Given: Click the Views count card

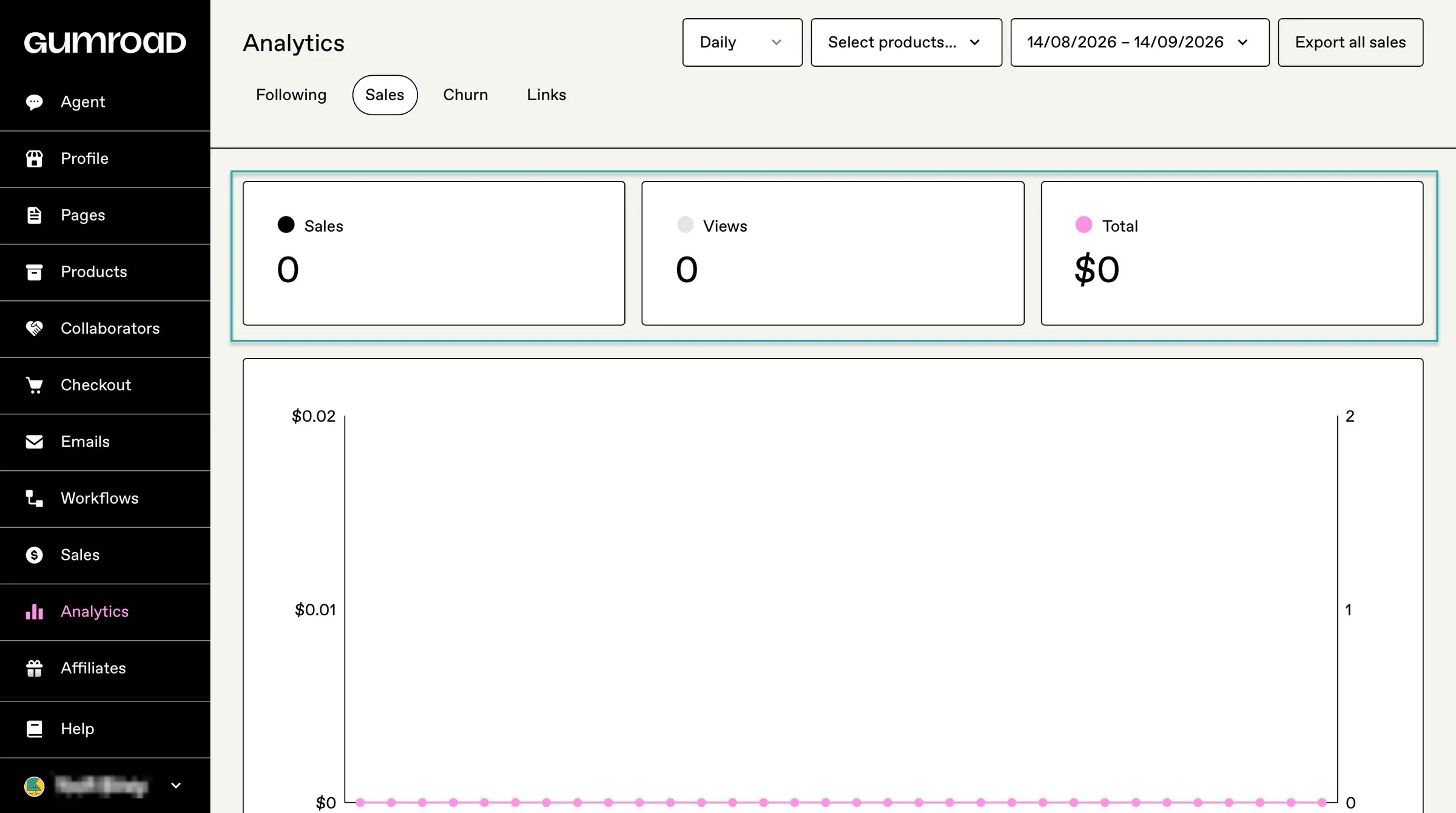Looking at the screenshot, I should [833, 253].
